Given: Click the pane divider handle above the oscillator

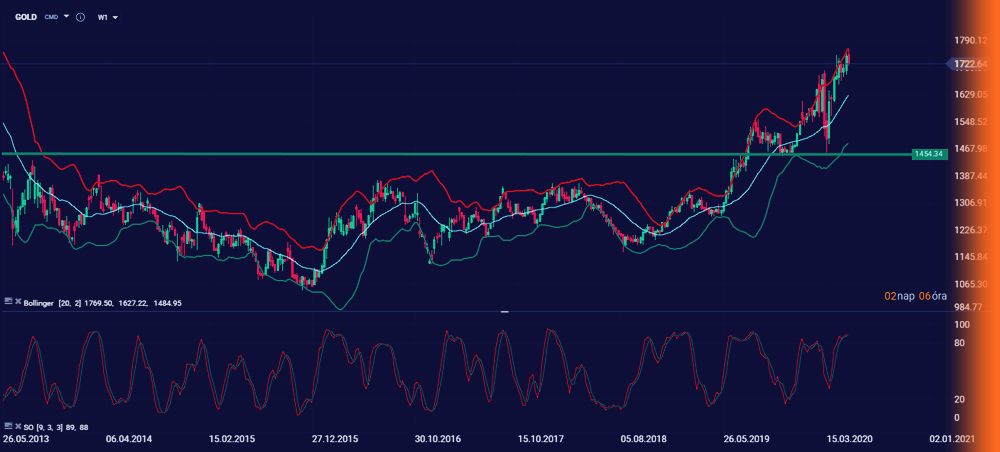Looking at the screenshot, I should click(x=504, y=312).
